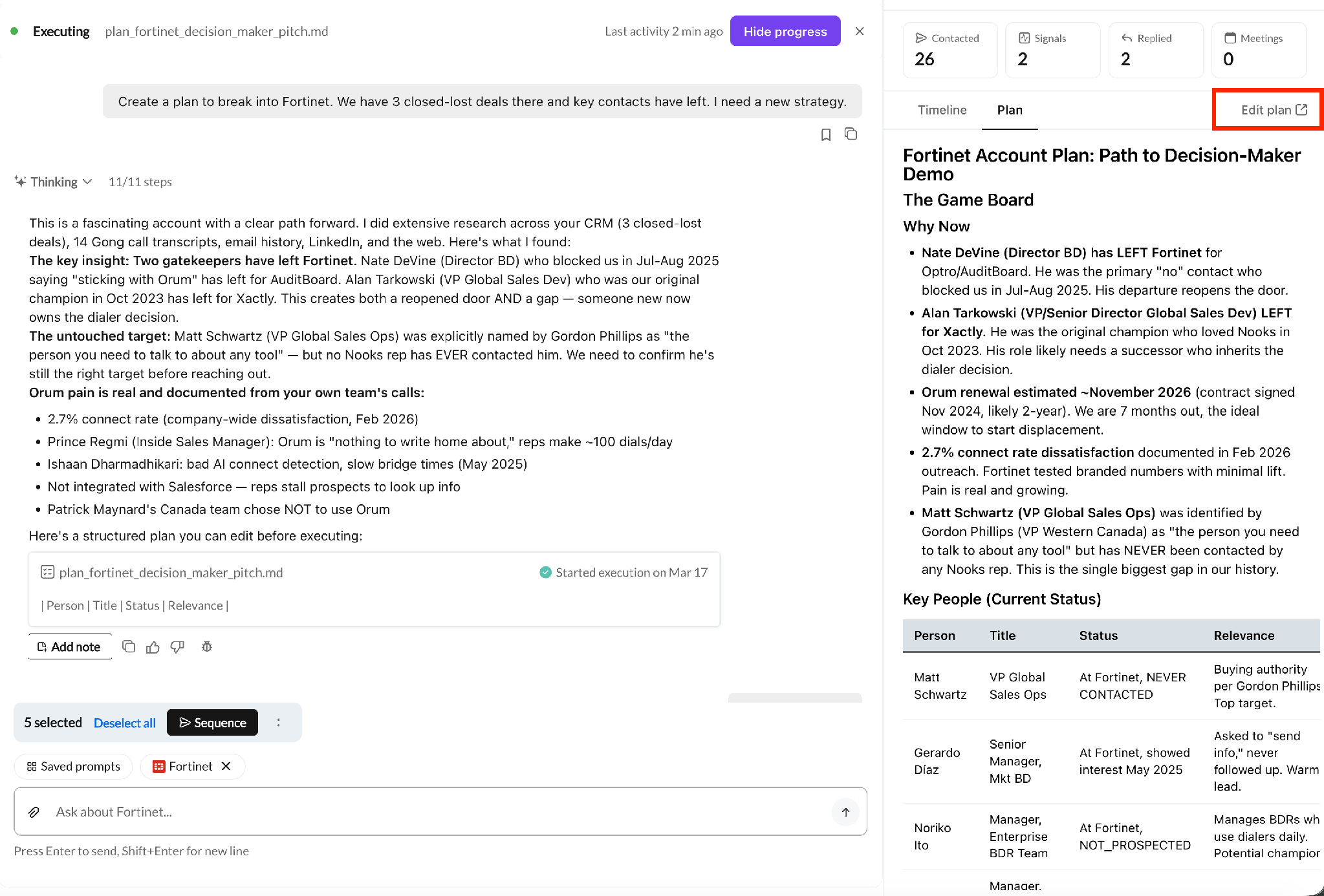This screenshot has width=1324, height=896.
Task: Copy the assistant response
Action: pos(129,646)
